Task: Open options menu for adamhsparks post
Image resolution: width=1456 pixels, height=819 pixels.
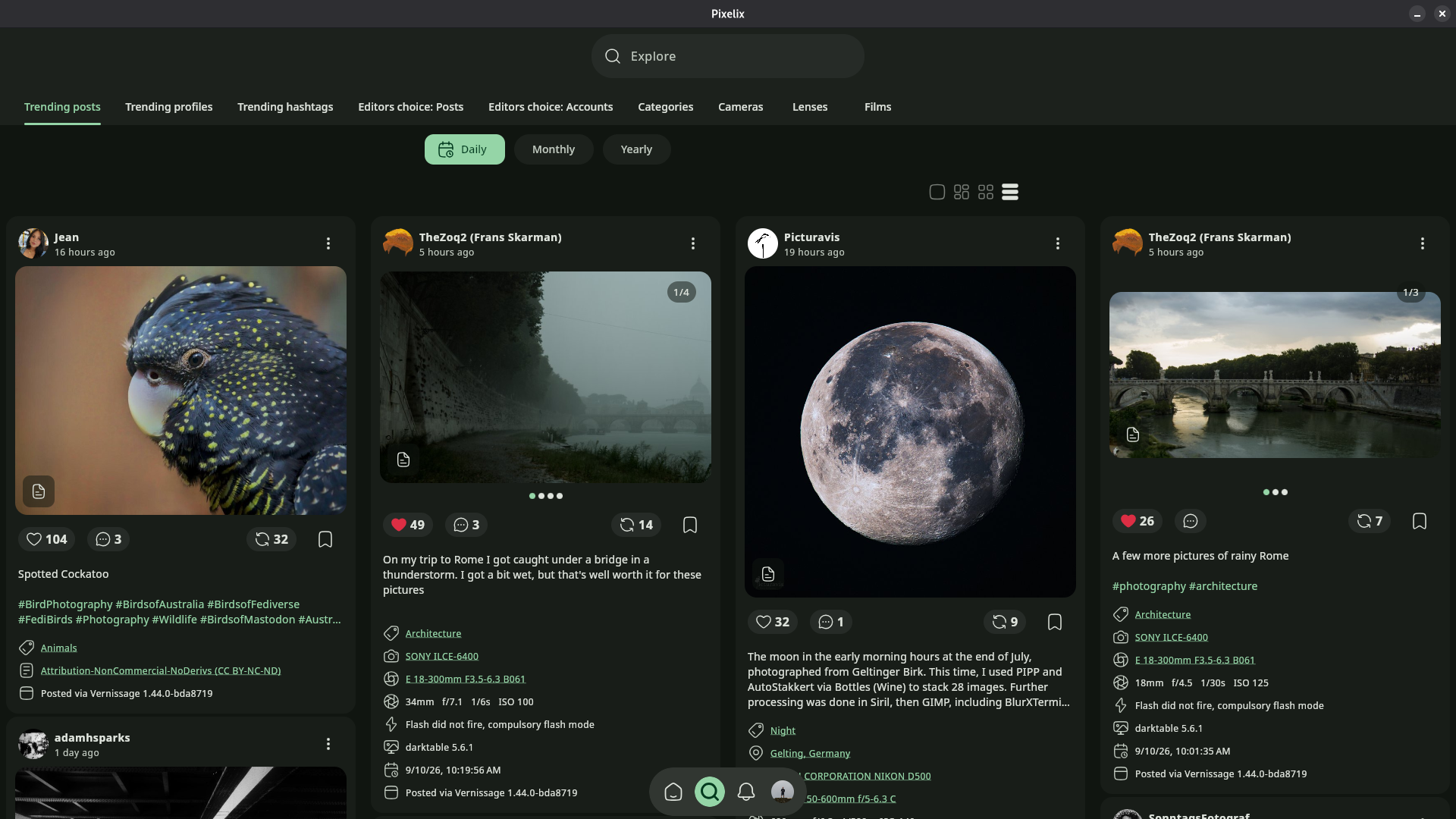Action: [328, 744]
